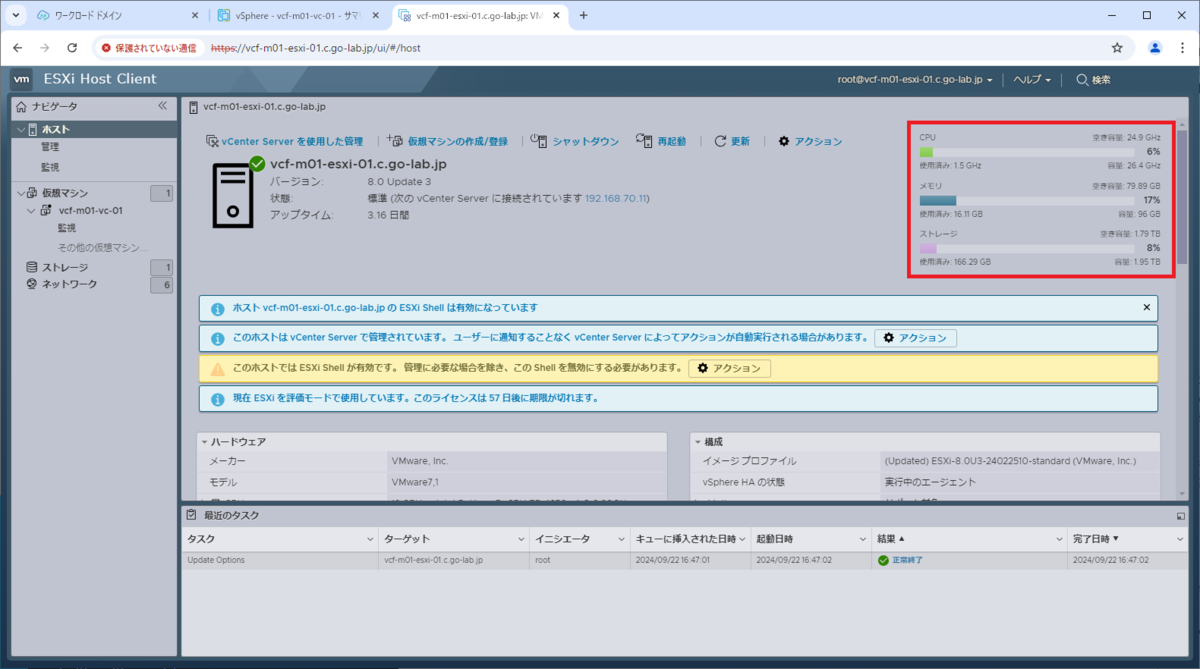1200x669 pixels.
Task: Click the browser back arrow
Action: tap(18, 47)
